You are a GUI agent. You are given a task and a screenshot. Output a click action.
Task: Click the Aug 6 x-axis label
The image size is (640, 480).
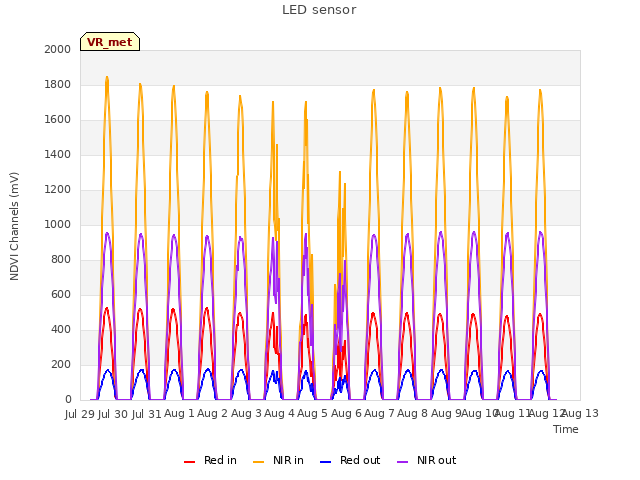346,414
